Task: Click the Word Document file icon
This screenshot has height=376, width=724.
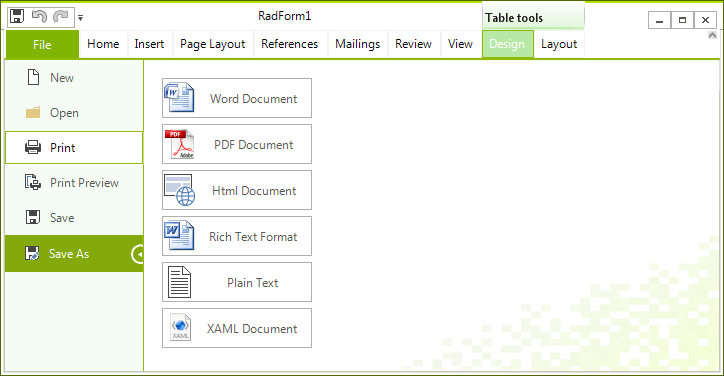Action: [x=179, y=97]
